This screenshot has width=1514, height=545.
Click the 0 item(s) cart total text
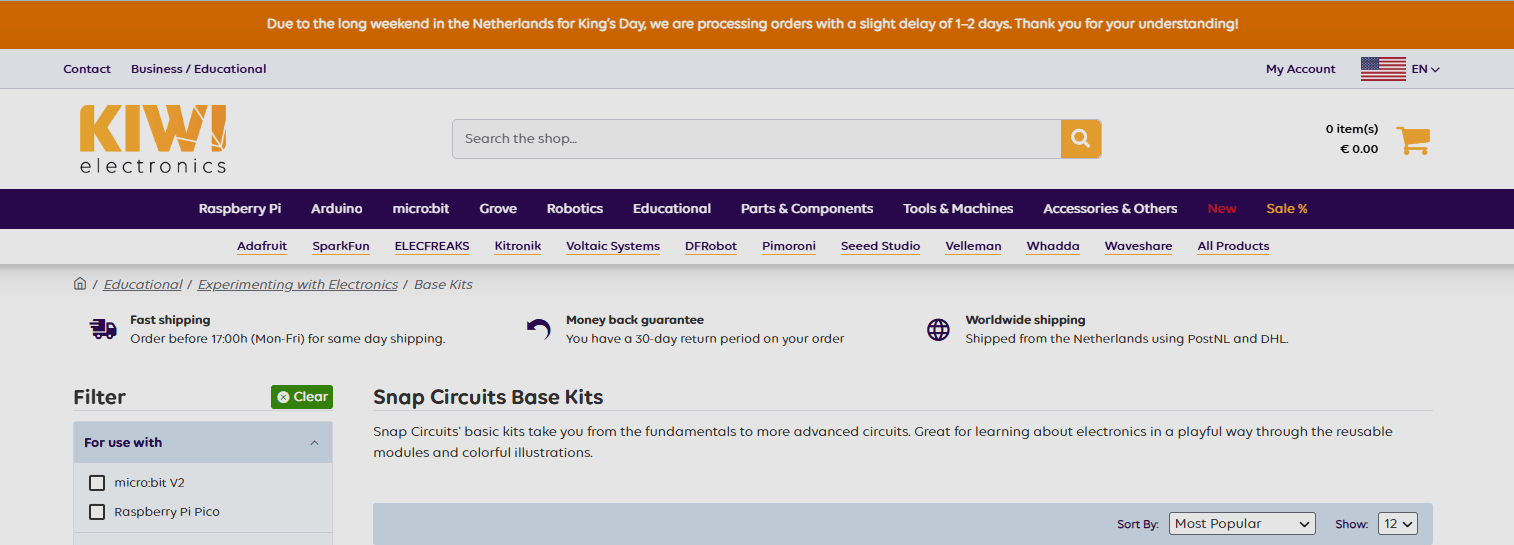(1352, 129)
